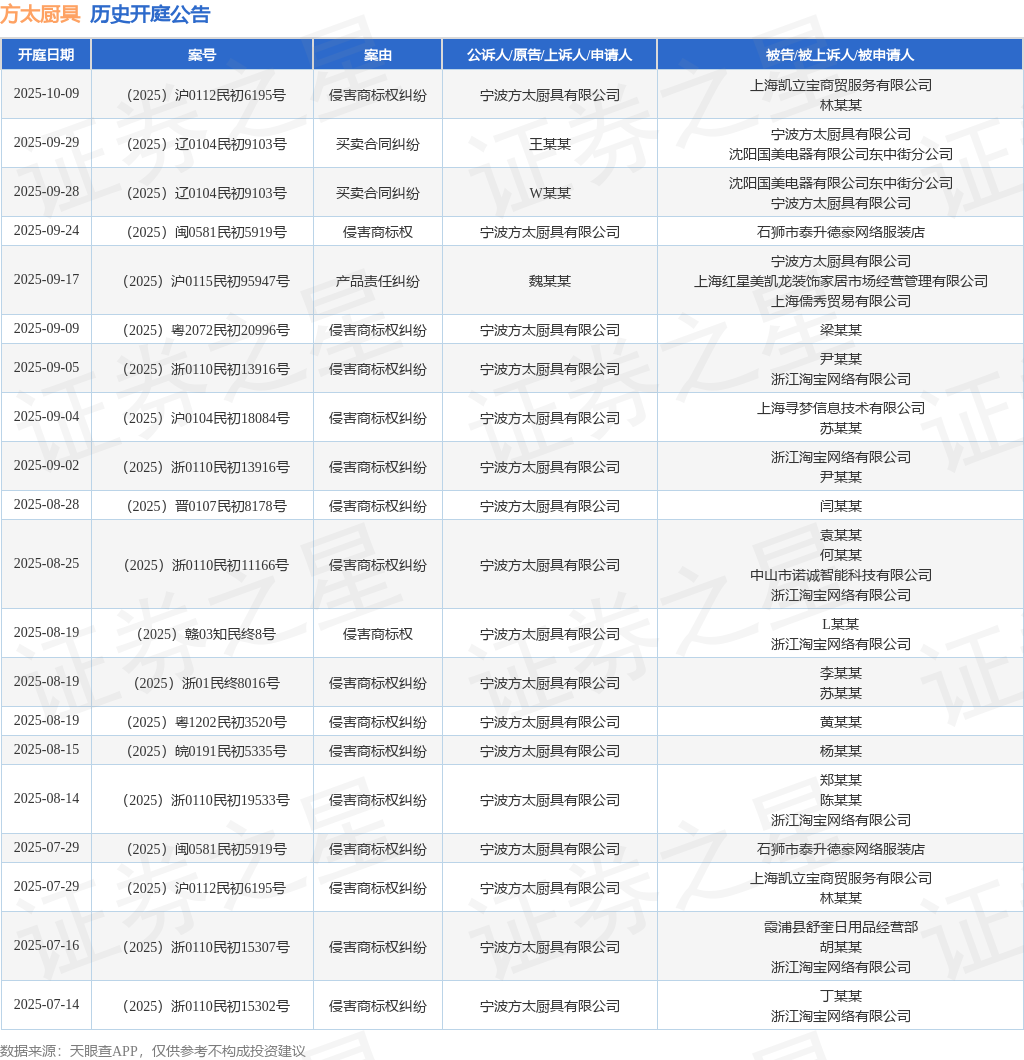
Task: Click defendant 袁某某
Action: coord(840,535)
